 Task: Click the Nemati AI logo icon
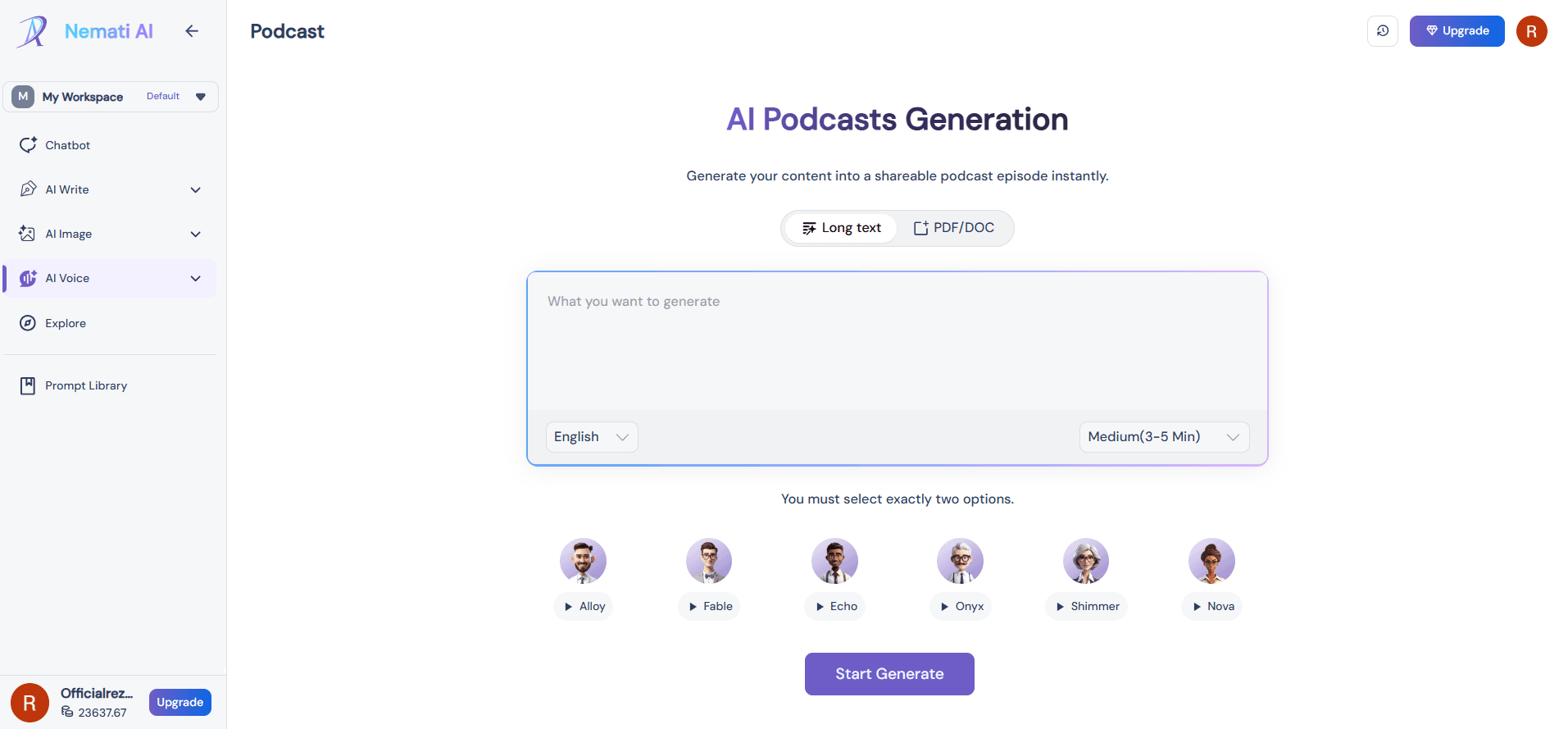point(33,31)
